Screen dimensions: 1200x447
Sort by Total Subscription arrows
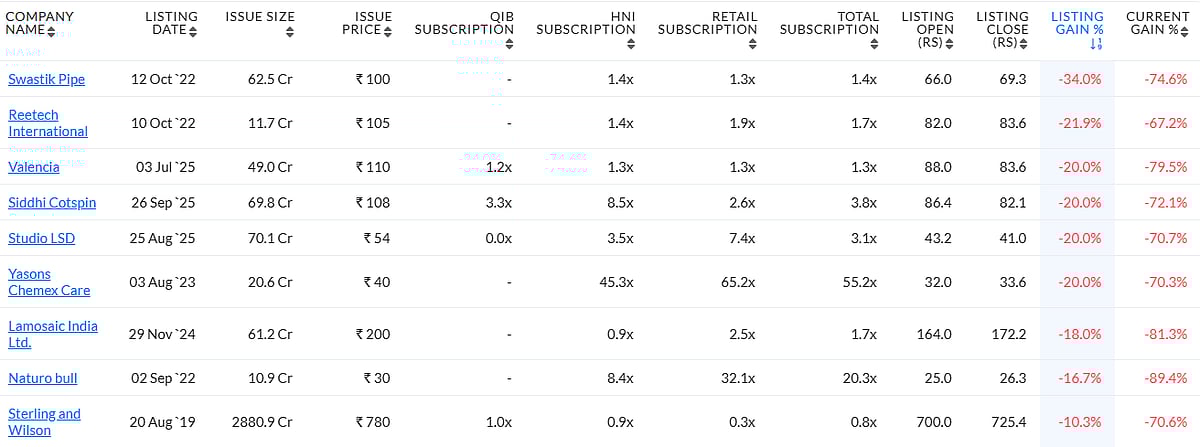tap(874, 44)
